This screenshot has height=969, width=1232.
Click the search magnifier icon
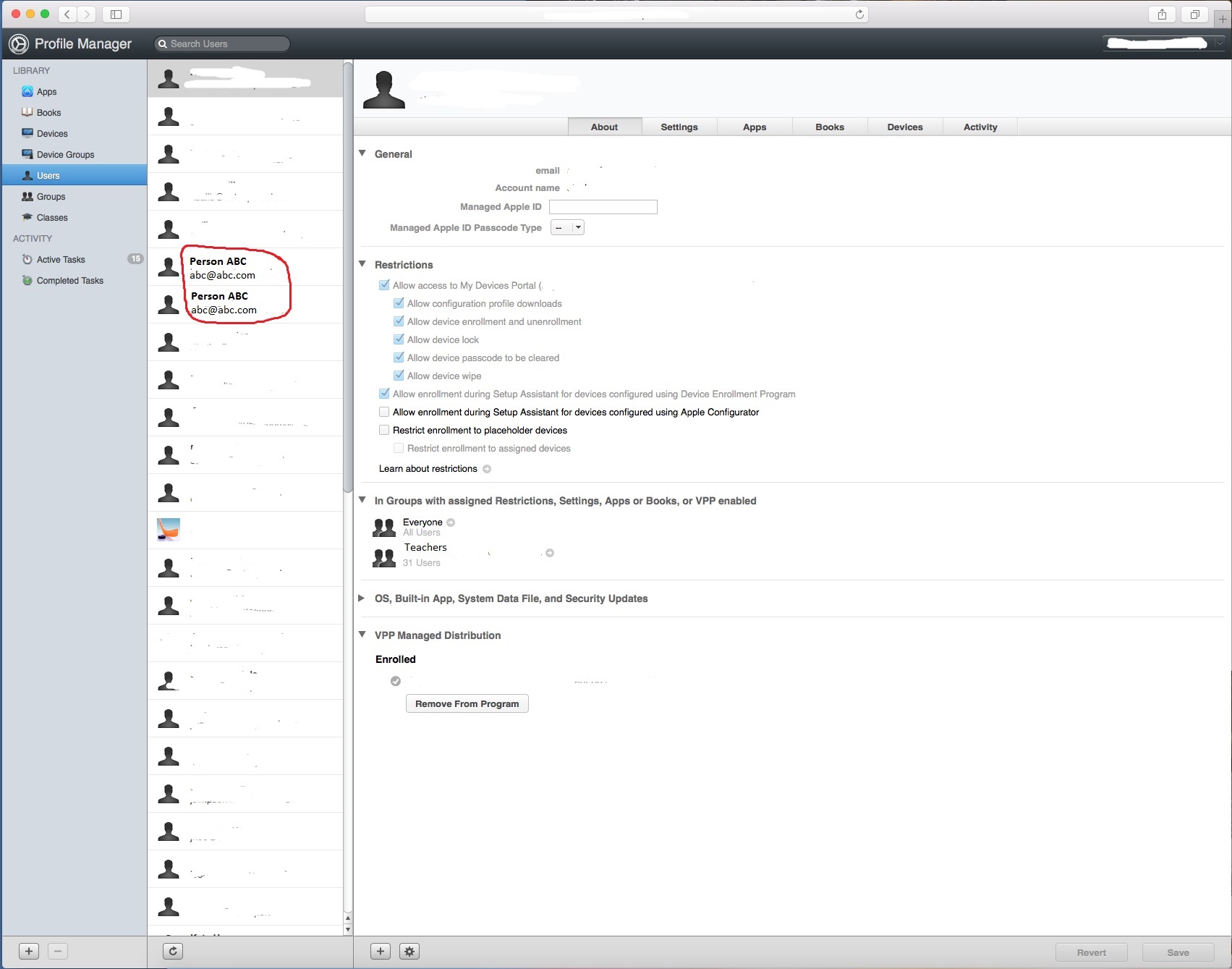tap(163, 44)
